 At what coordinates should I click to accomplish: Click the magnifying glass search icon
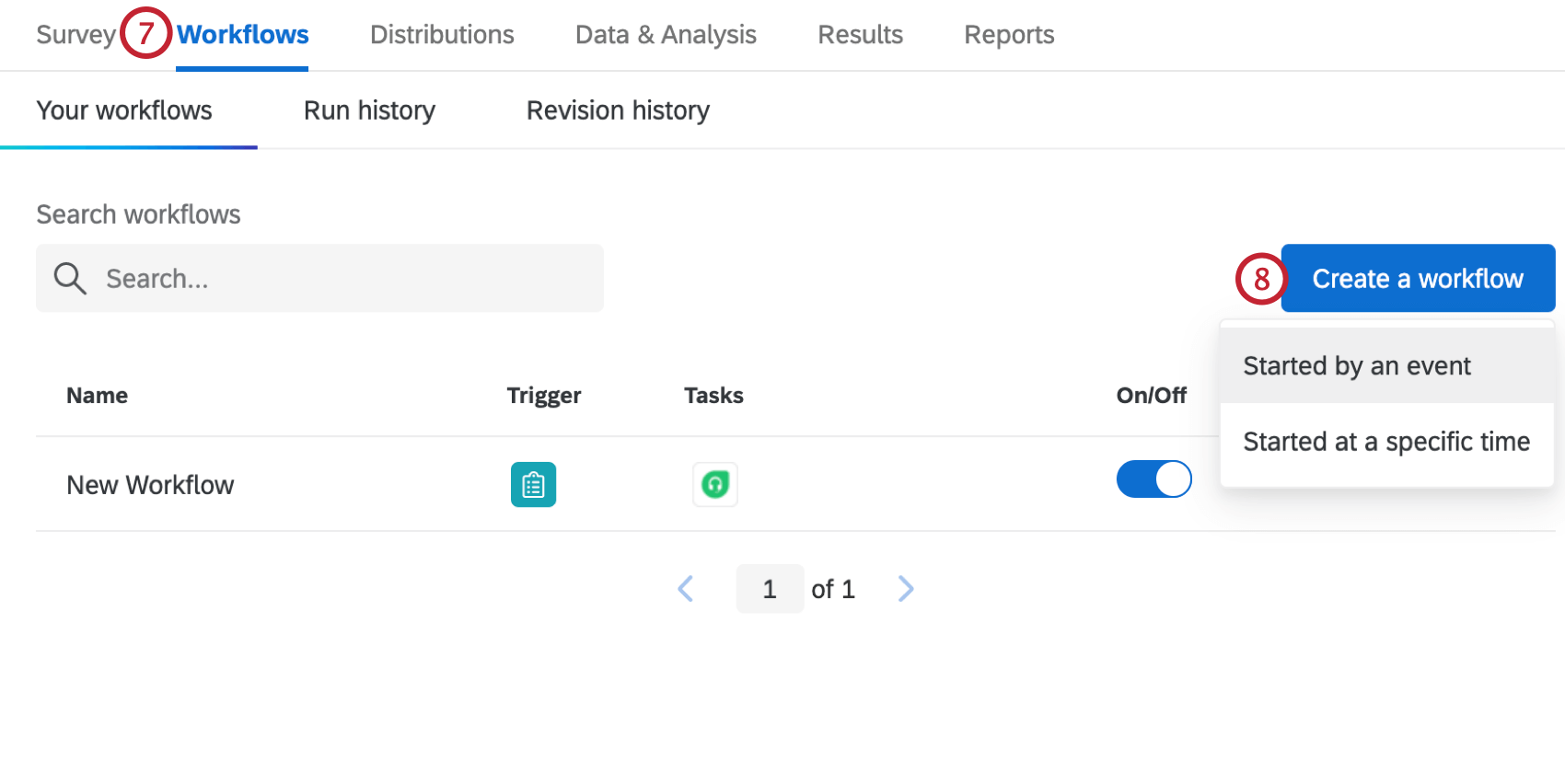(70, 278)
